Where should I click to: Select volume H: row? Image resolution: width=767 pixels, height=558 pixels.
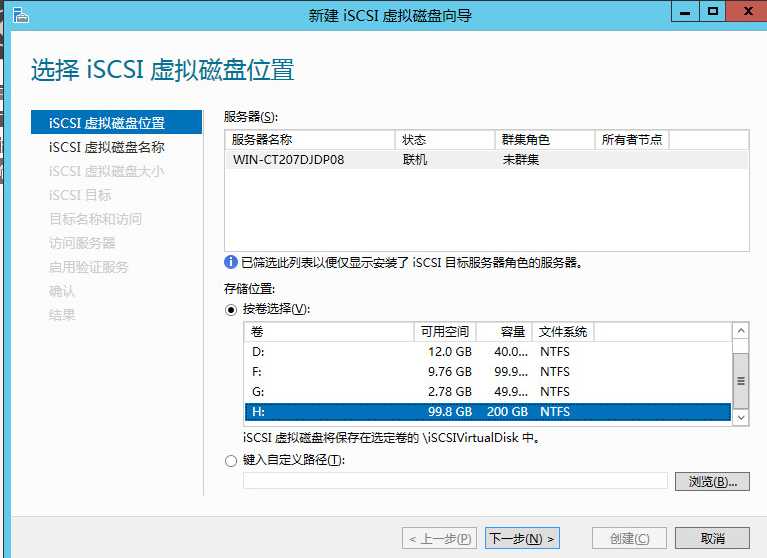click(488, 412)
